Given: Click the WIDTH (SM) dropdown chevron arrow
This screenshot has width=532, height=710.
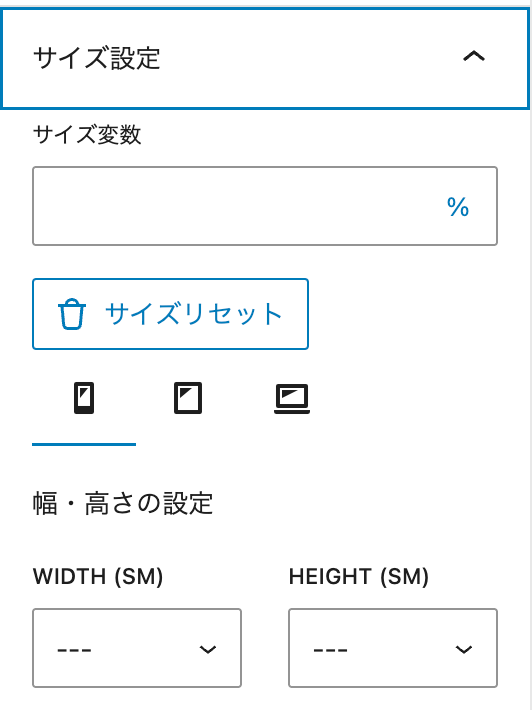Looking at the screenshot, I should click(208, 649).
